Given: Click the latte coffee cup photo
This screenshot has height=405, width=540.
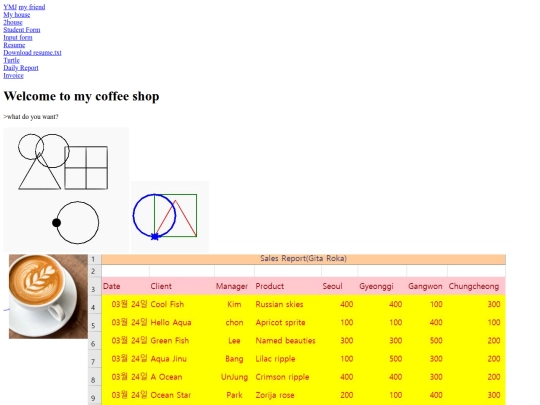Looking at the screenshot, I should (48, 297).
